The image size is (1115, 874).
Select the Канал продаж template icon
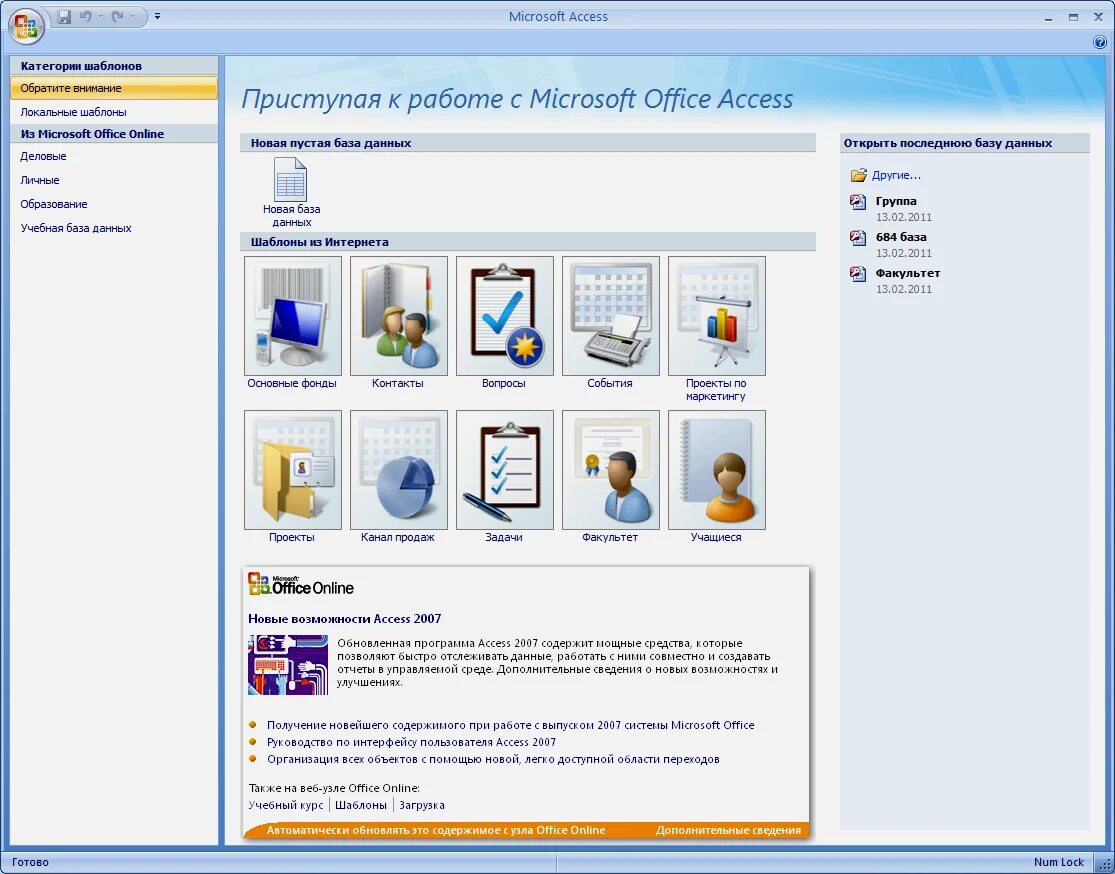pos(398,469)
